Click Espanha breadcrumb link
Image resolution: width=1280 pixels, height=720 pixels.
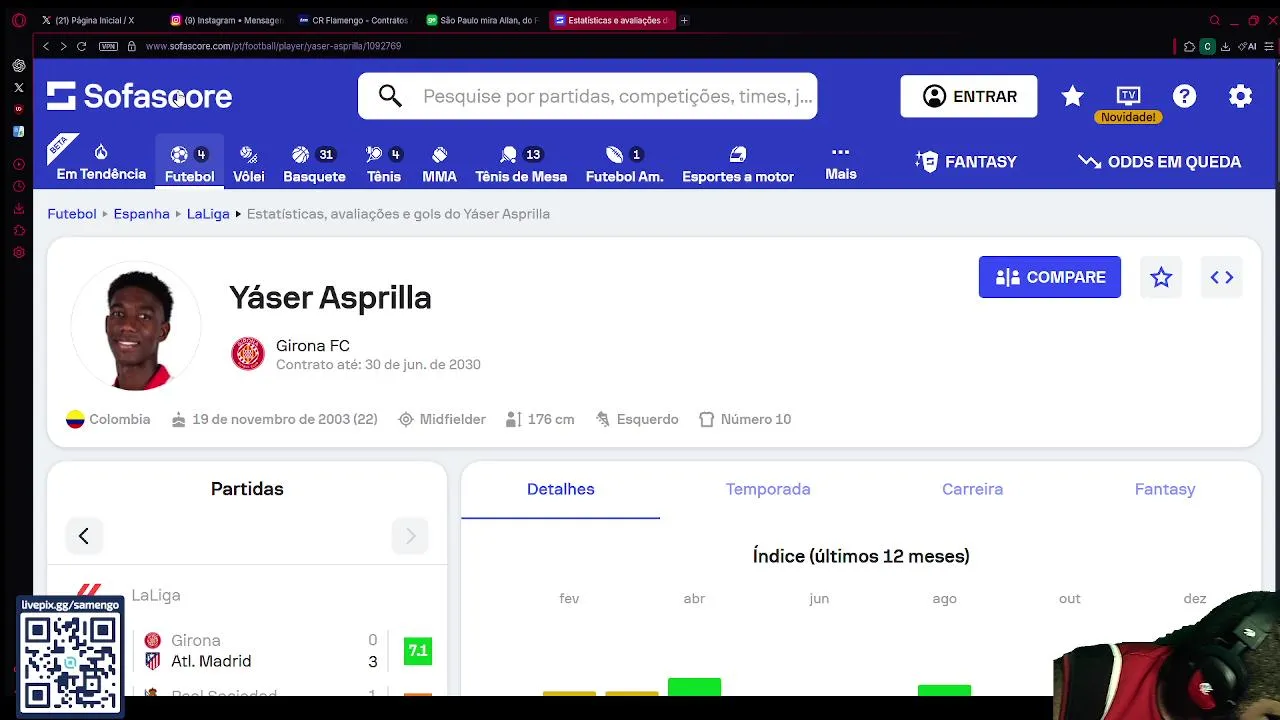[141, 214]
